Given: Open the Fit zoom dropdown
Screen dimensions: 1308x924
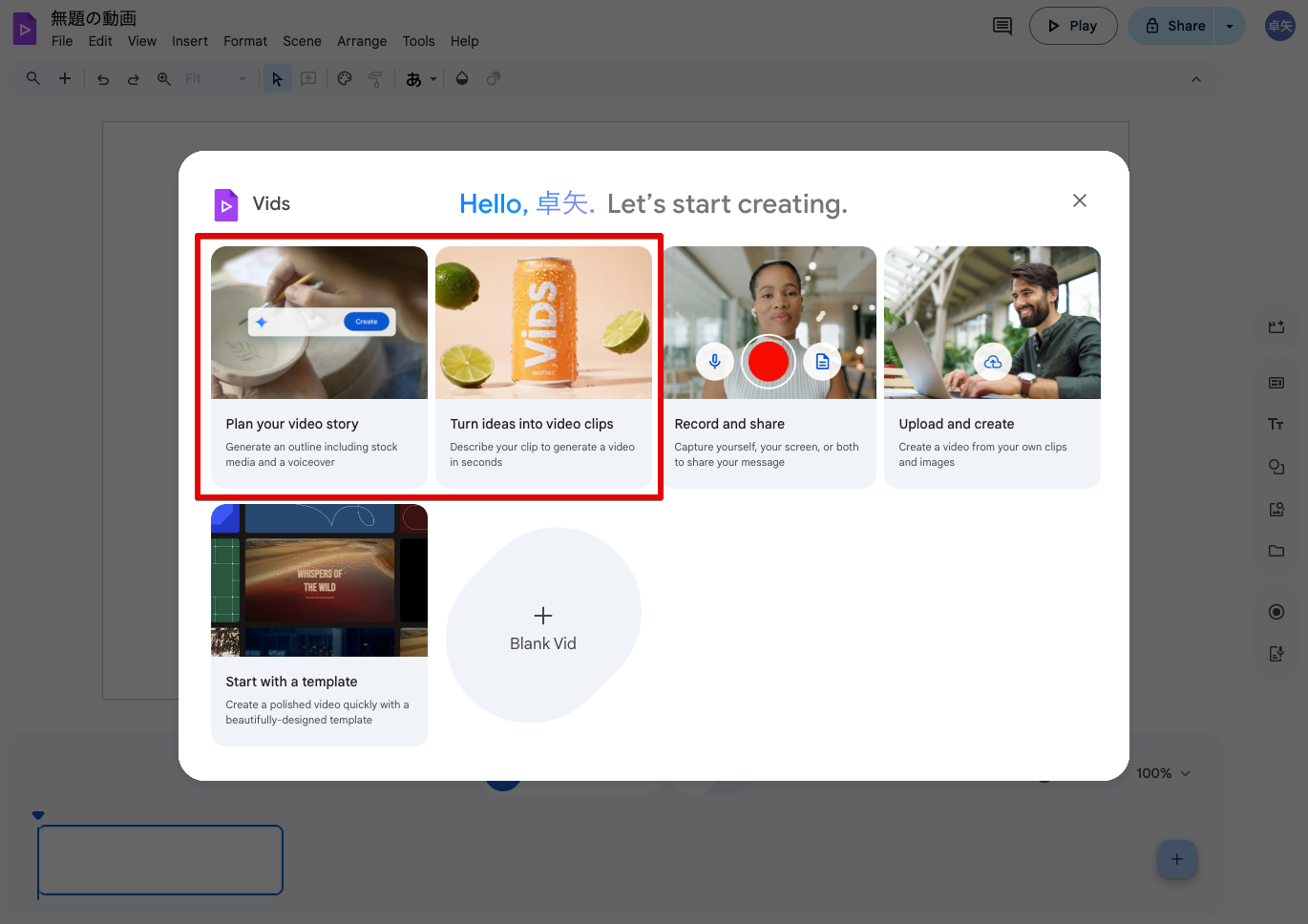Looking at the screenshot, I should [x=216, y=79].
